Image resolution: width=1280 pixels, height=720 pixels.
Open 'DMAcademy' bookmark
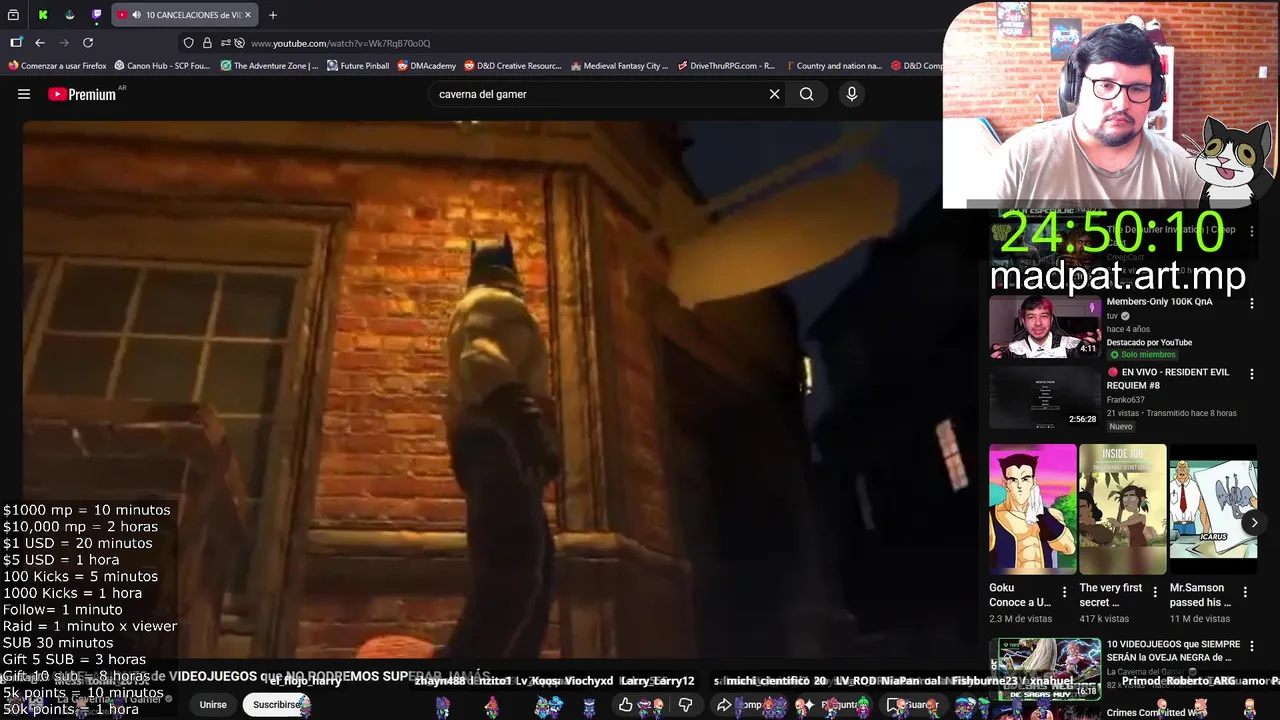coord(426,66)
